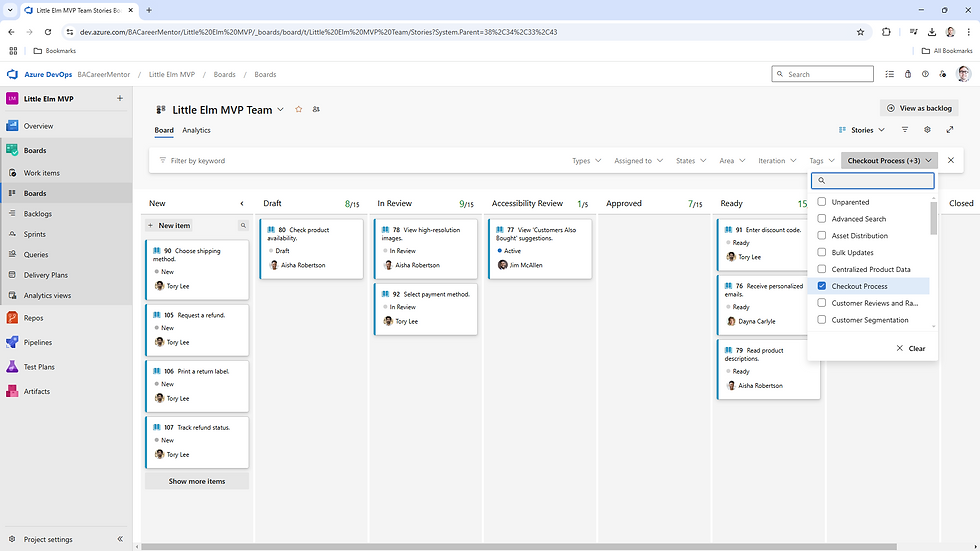Click Show more items in the New column

click(x=197, y=481)
